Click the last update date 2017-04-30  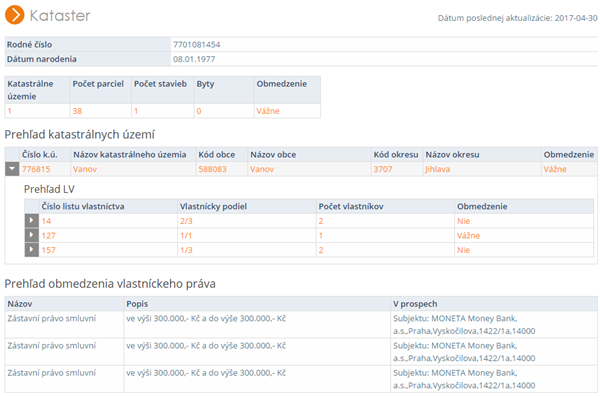point(576,18)
